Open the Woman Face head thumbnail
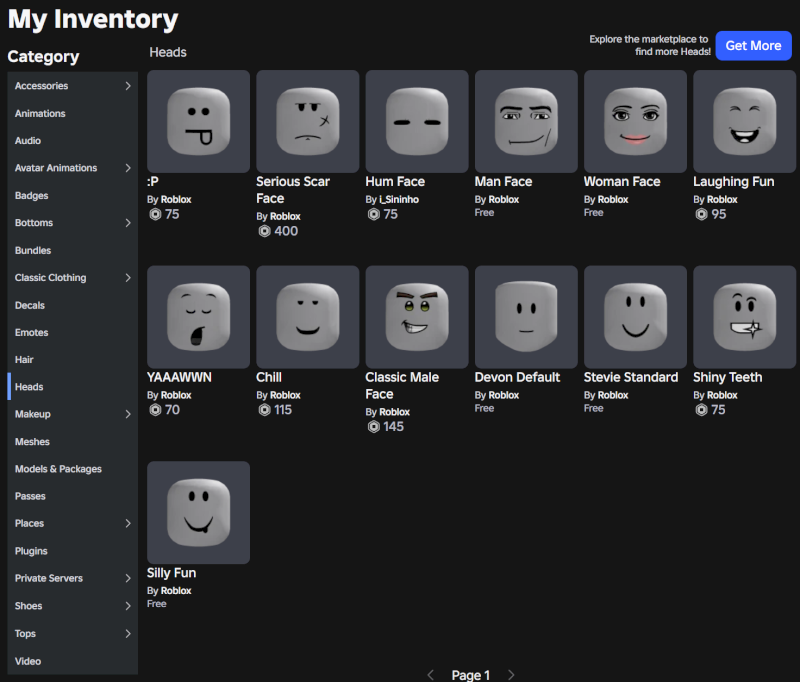 635,121
